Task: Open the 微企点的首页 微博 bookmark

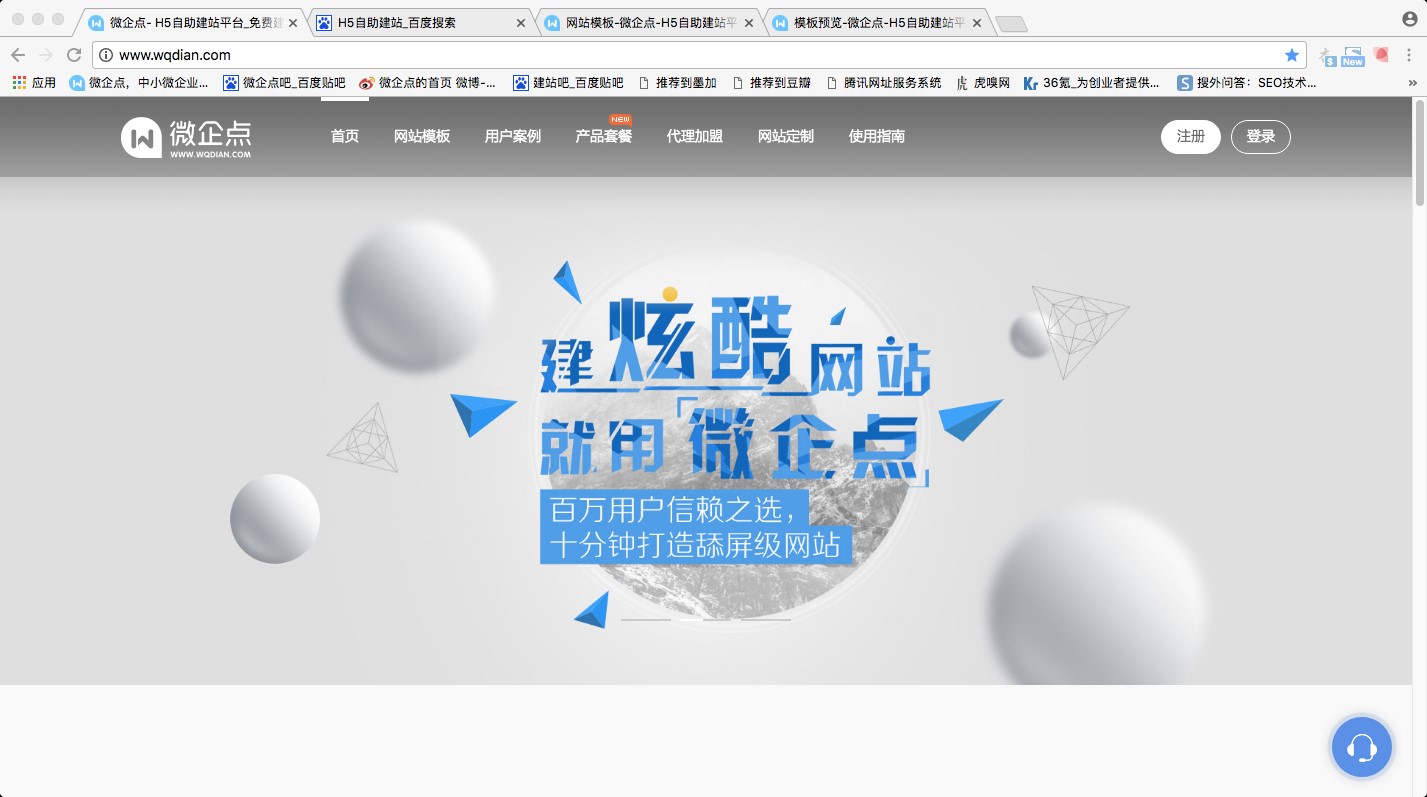Action: (x=427, y=83)
